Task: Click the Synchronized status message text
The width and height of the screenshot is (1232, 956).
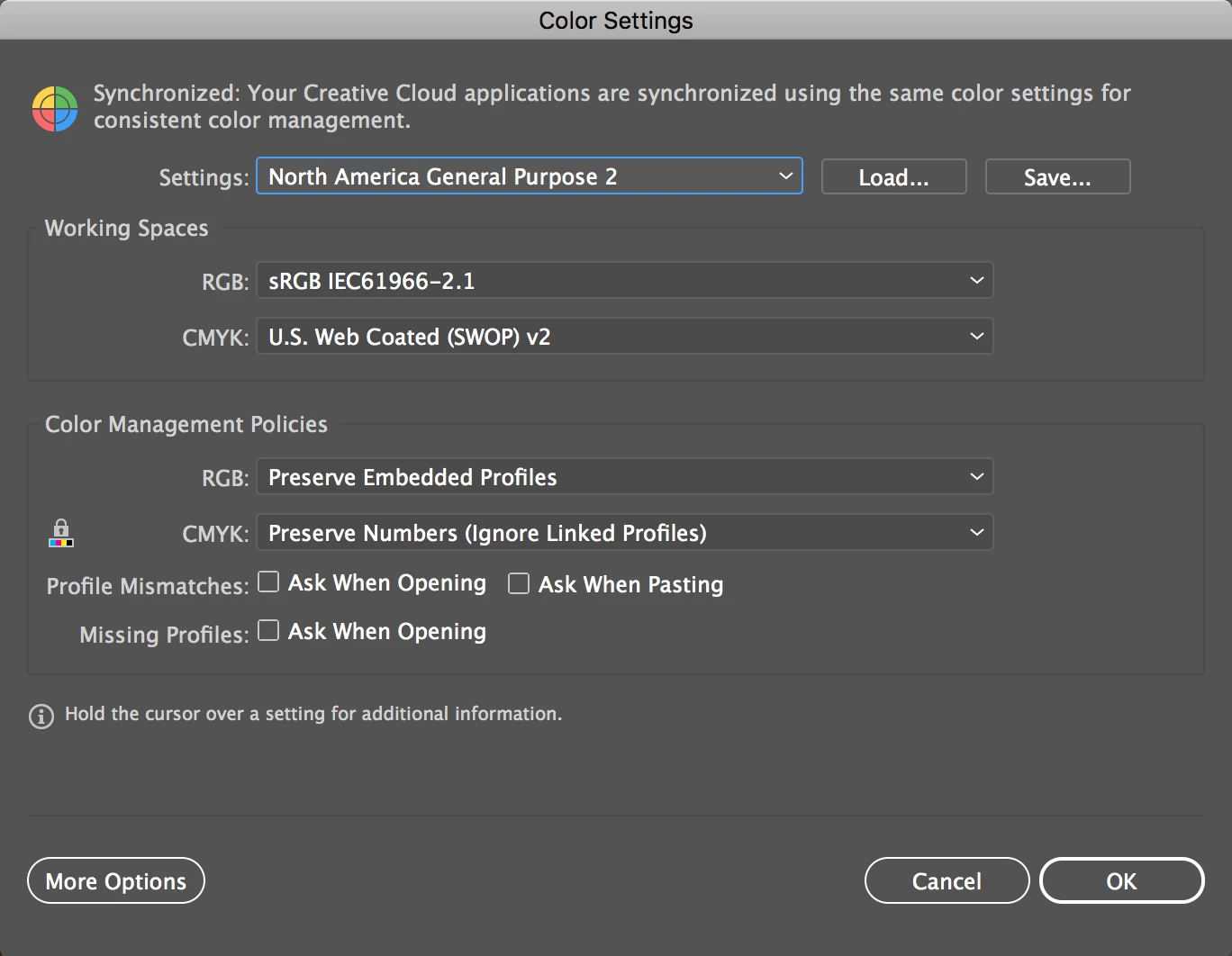Action: (x=611, y=106)
